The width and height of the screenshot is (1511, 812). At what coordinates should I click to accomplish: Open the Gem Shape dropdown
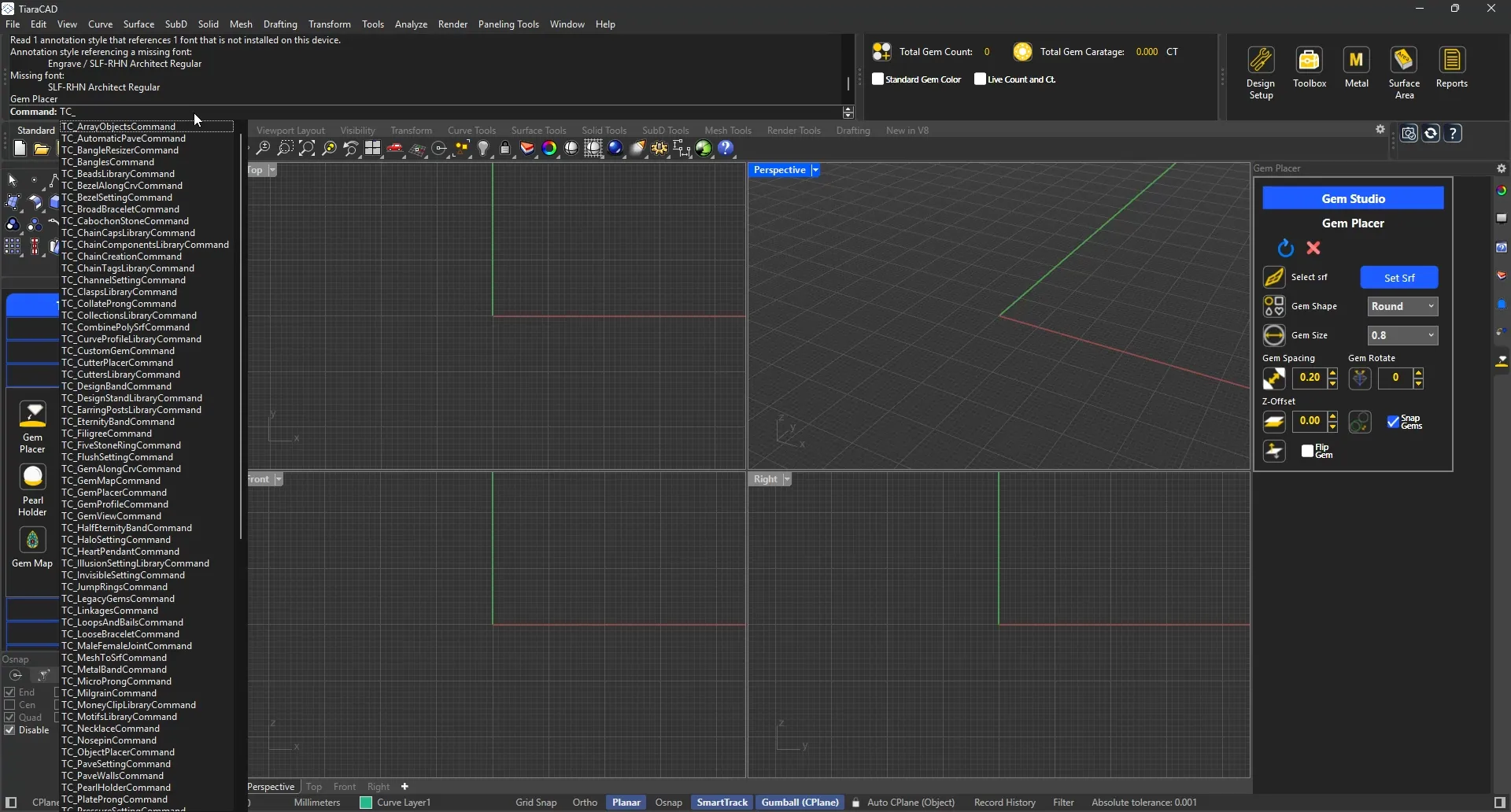(x=1402, y=306)
